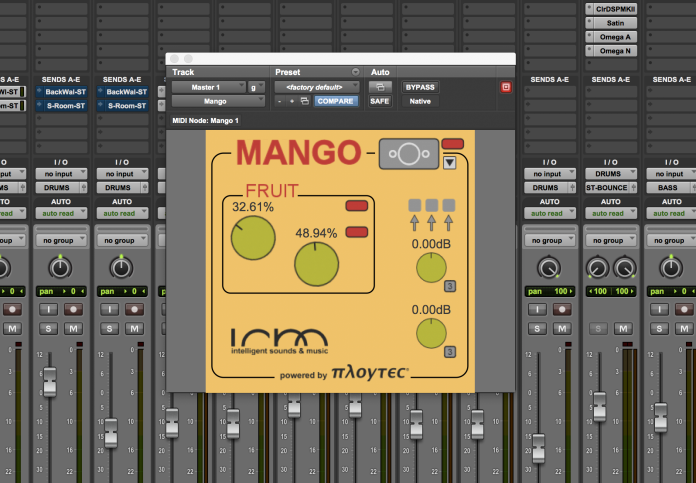Toggle the middle gray square in Mango
696x483 pixels.
tap(431, 205)
